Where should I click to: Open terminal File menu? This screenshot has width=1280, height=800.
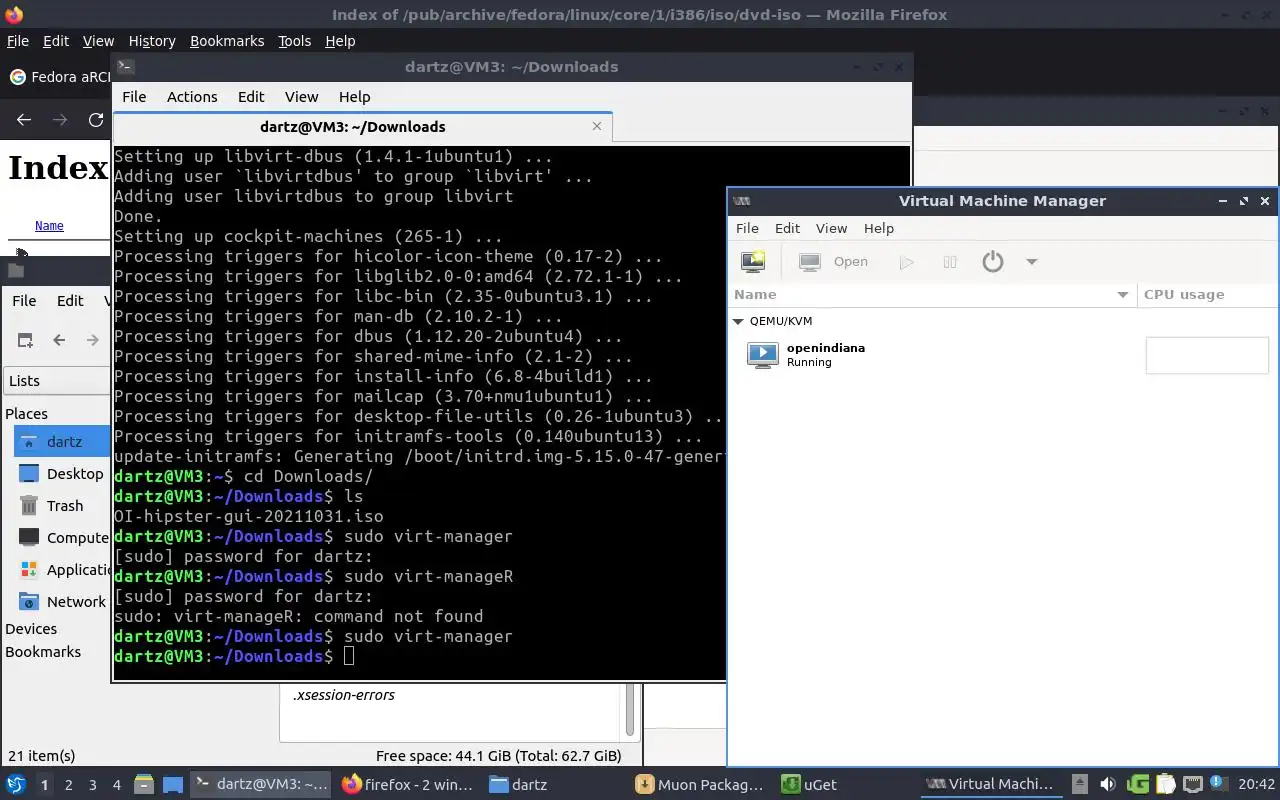click(x=134, y=97)
